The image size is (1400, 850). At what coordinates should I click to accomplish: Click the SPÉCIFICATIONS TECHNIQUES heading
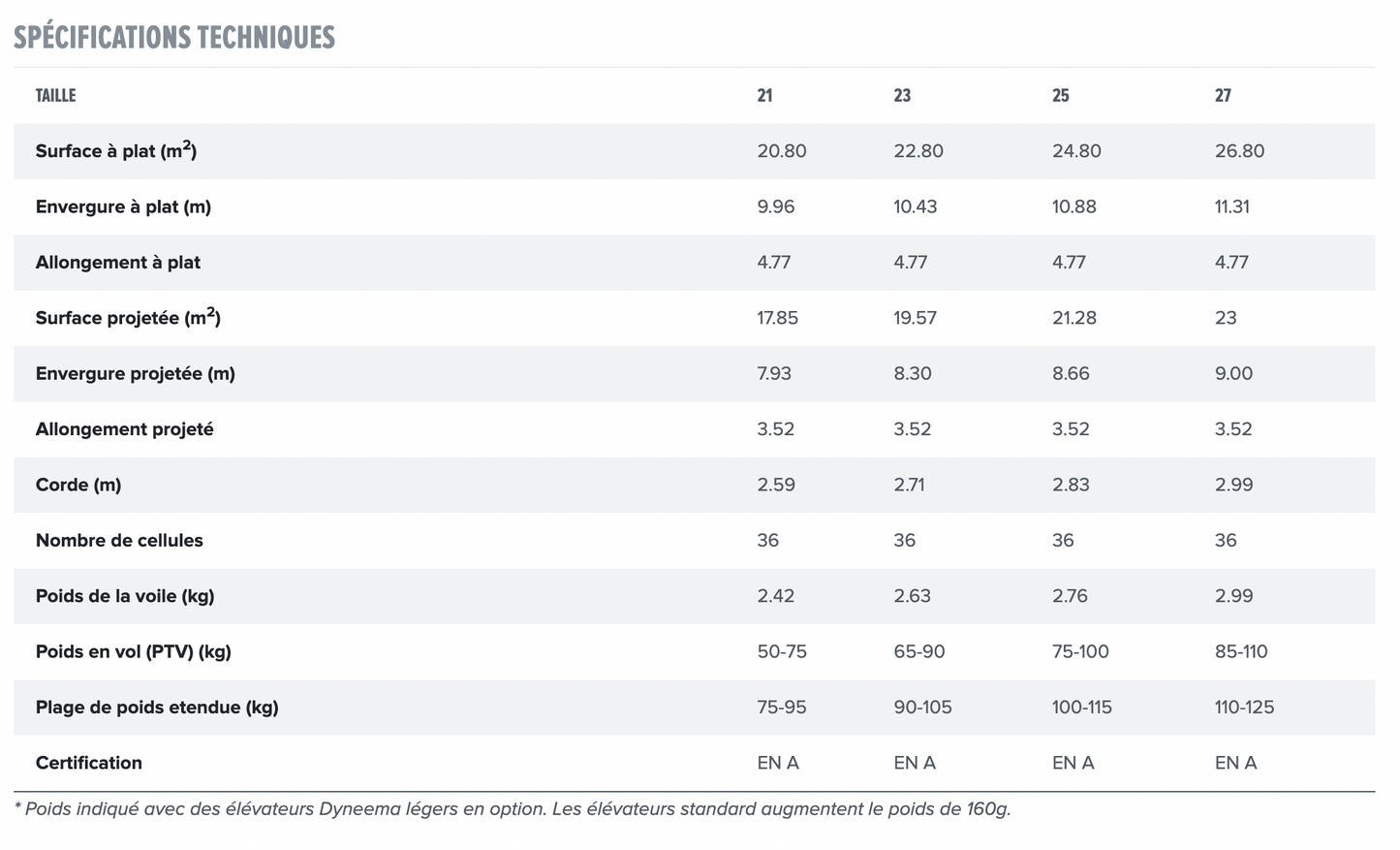click(174, 38)
